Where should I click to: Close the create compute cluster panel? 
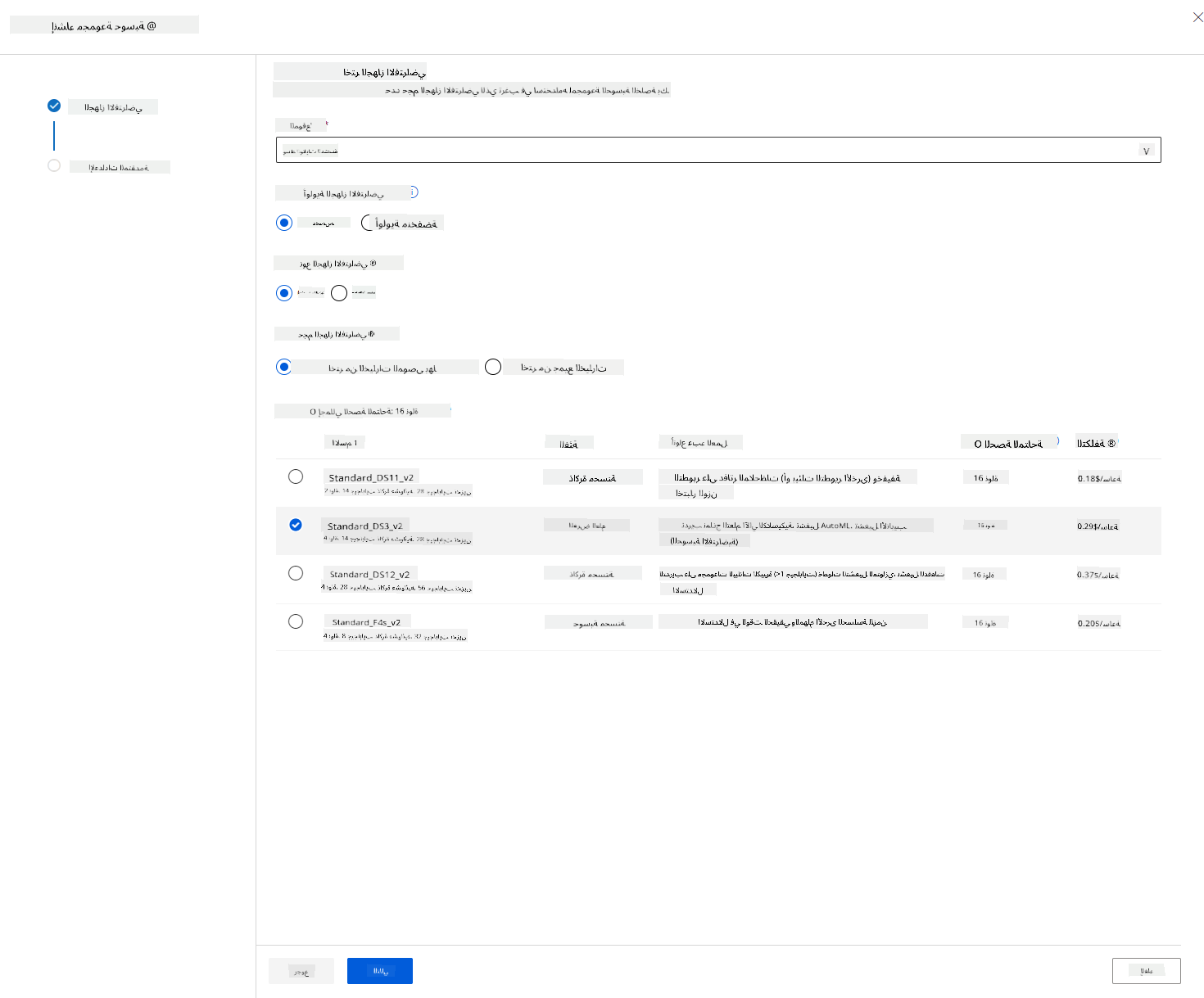coord(1197,17)
